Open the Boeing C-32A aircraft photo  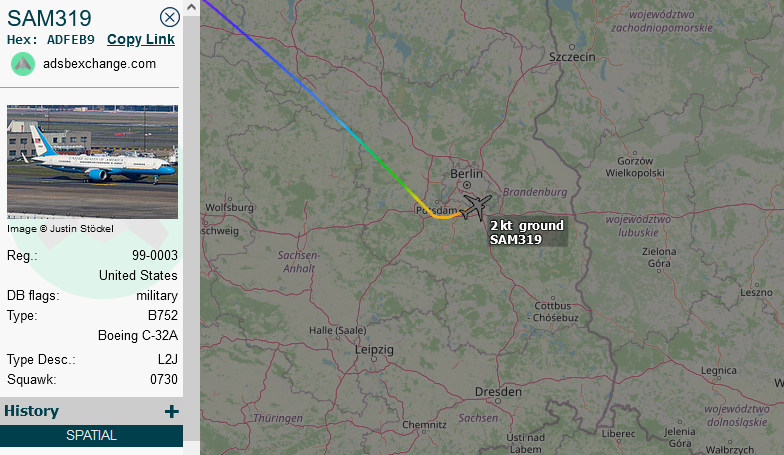tap(92, 162)
